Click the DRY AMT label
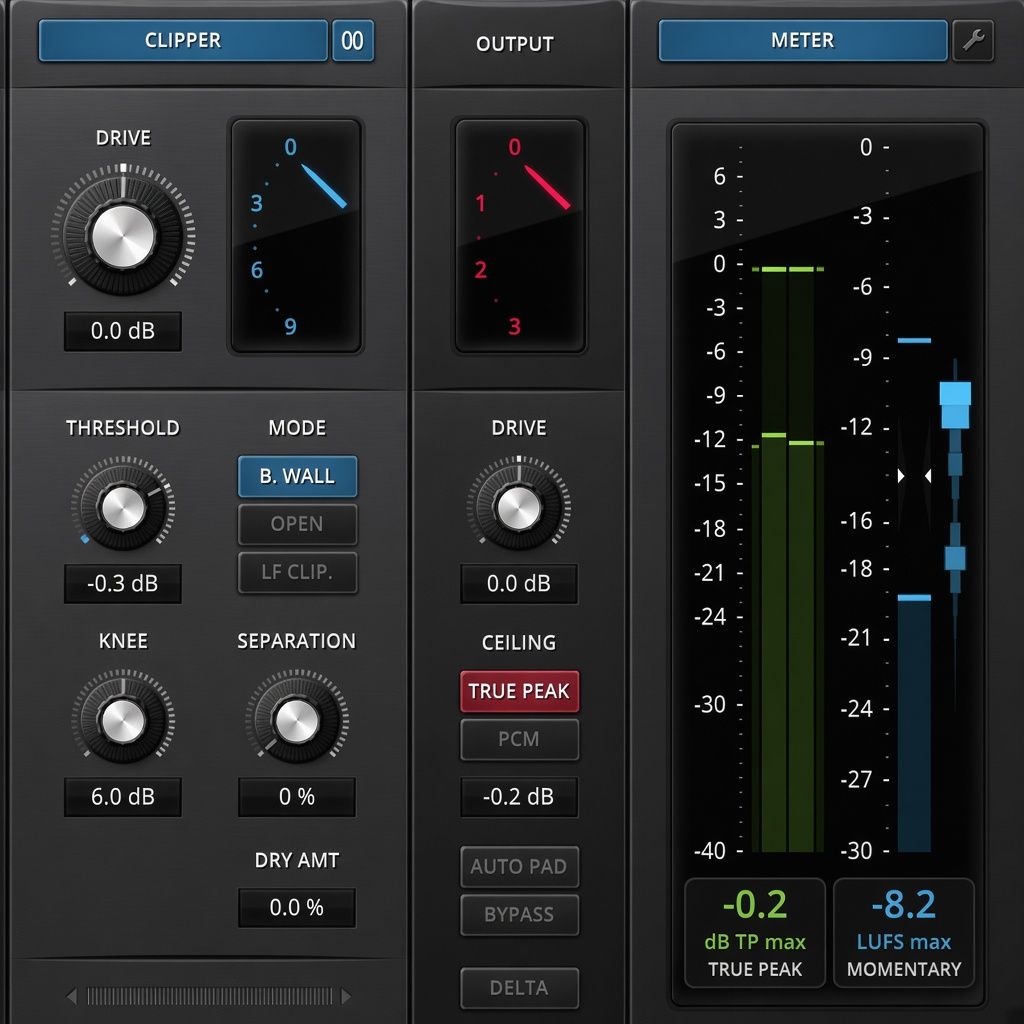 pos(297,860)
